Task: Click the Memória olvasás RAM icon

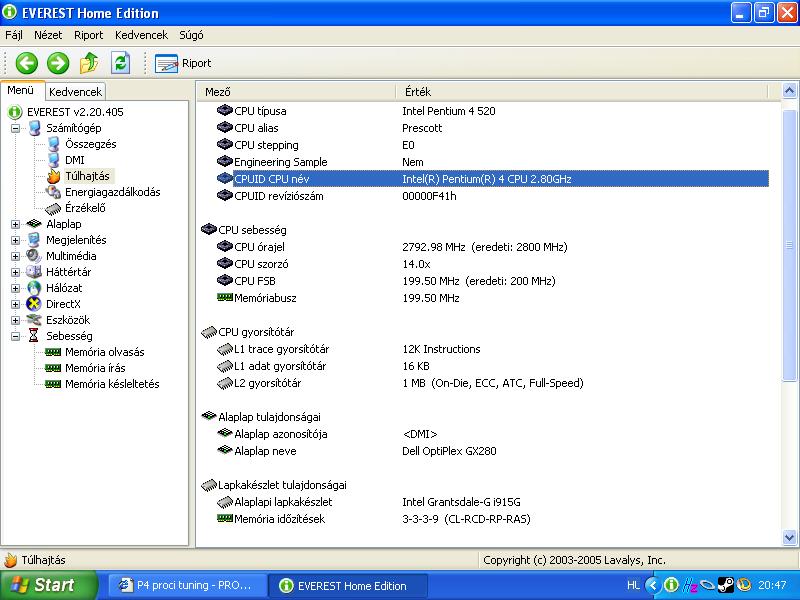Action: [53, 352]
